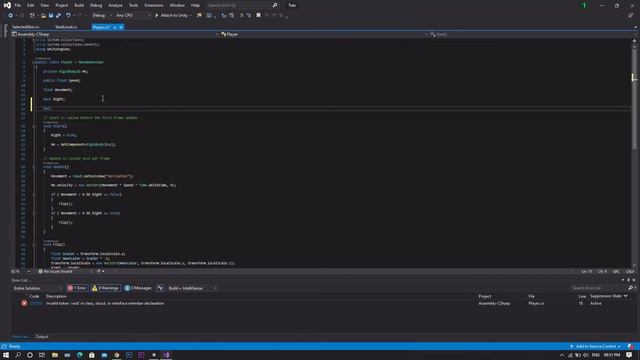
Task: Open Microsoft Edge from the taskbar
Action: [80, 355]
